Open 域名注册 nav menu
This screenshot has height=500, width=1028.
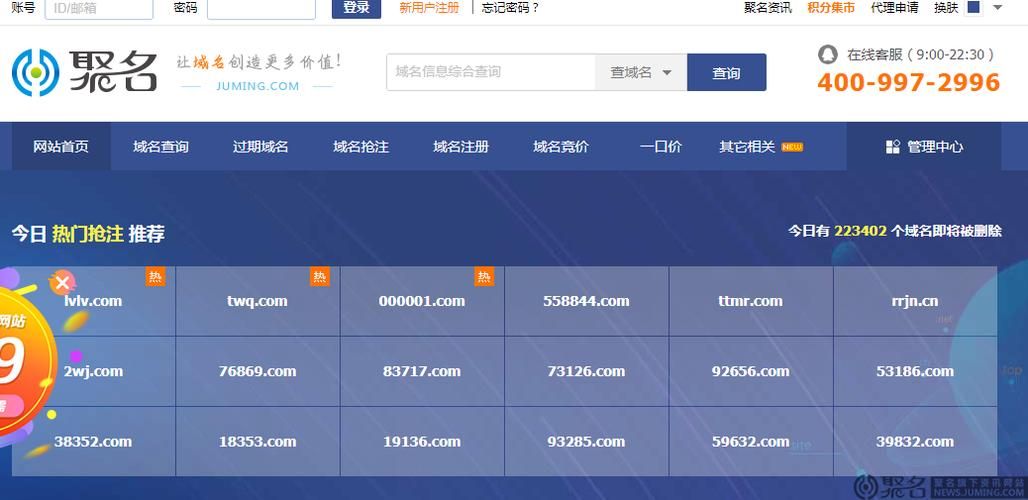461,147
